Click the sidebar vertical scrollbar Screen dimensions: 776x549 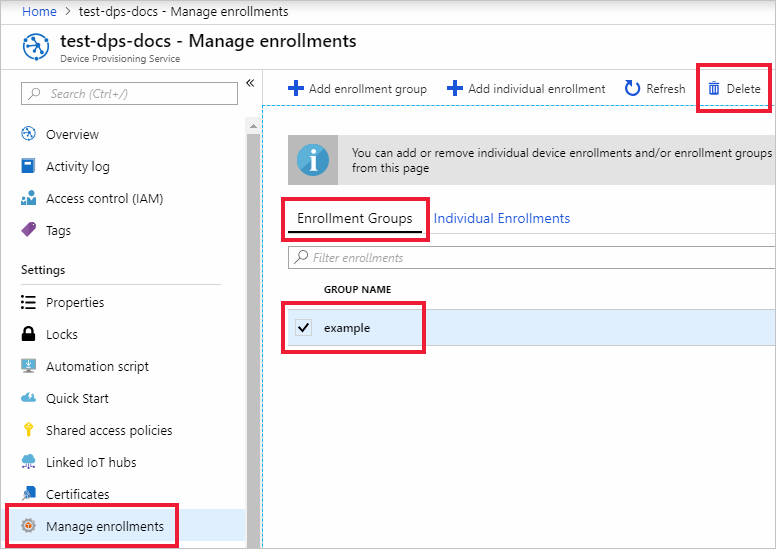[253, 300]
